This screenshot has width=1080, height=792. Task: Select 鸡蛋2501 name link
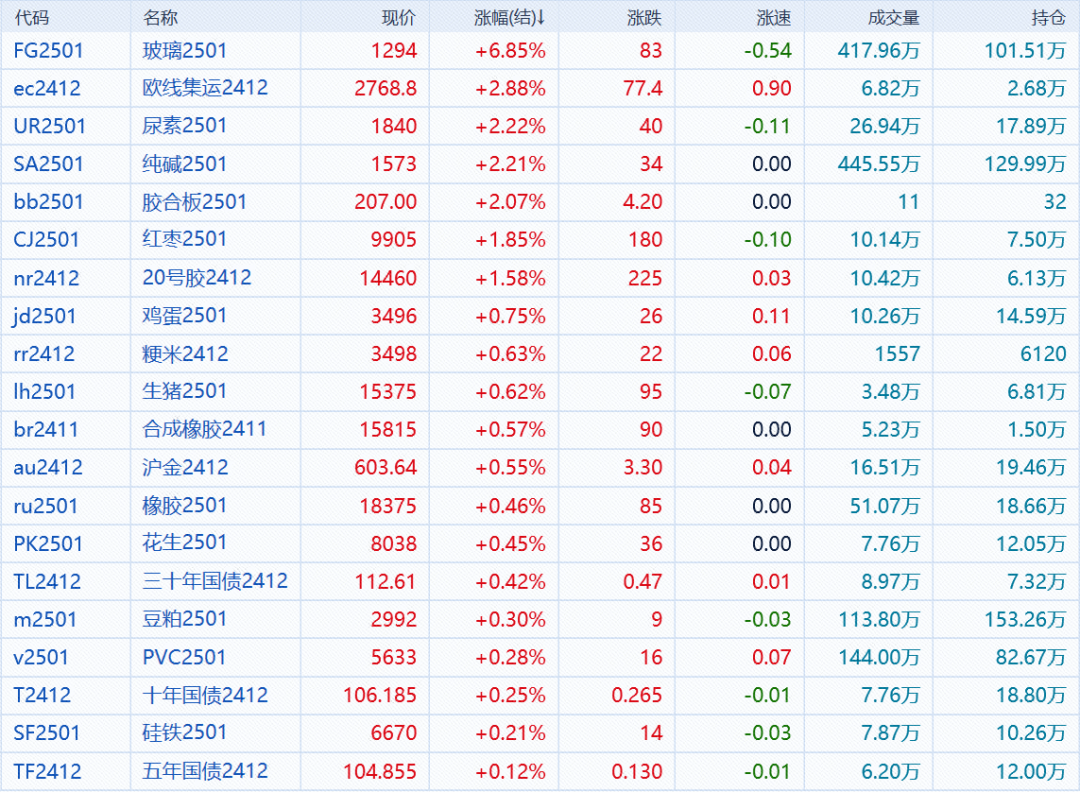(x=185, y=316)
